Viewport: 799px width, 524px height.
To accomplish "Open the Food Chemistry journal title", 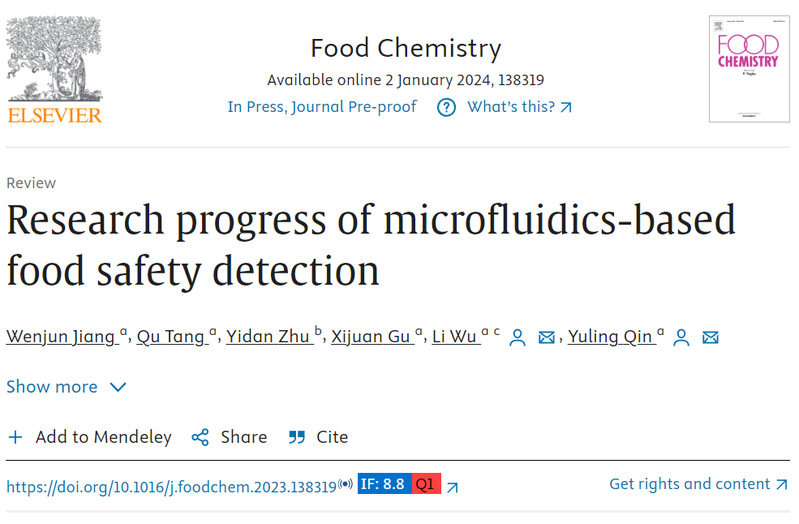I will pyautogui.click(x=405, y=48).
